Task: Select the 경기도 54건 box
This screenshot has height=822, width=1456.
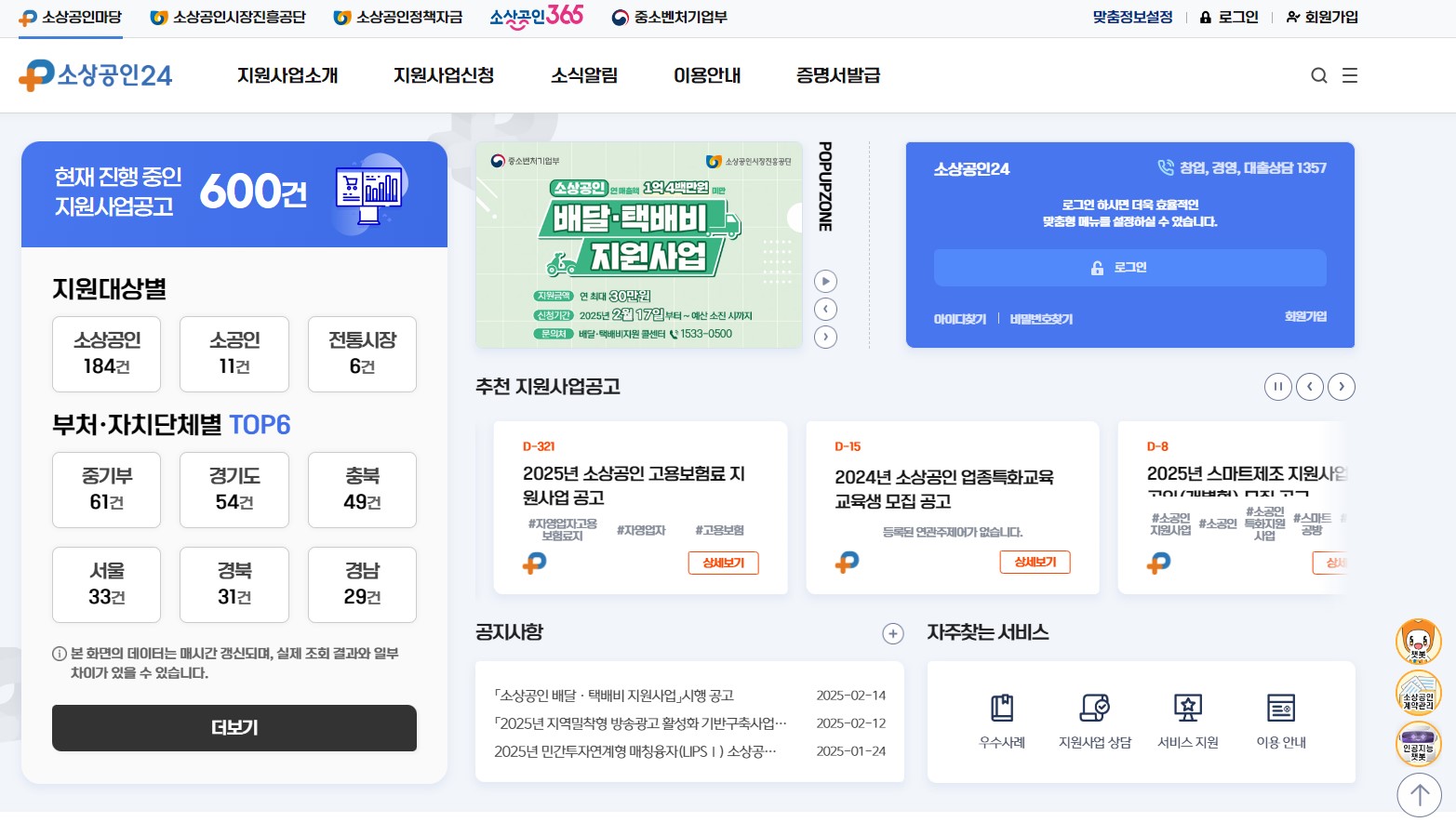Action: coord(234,490)
